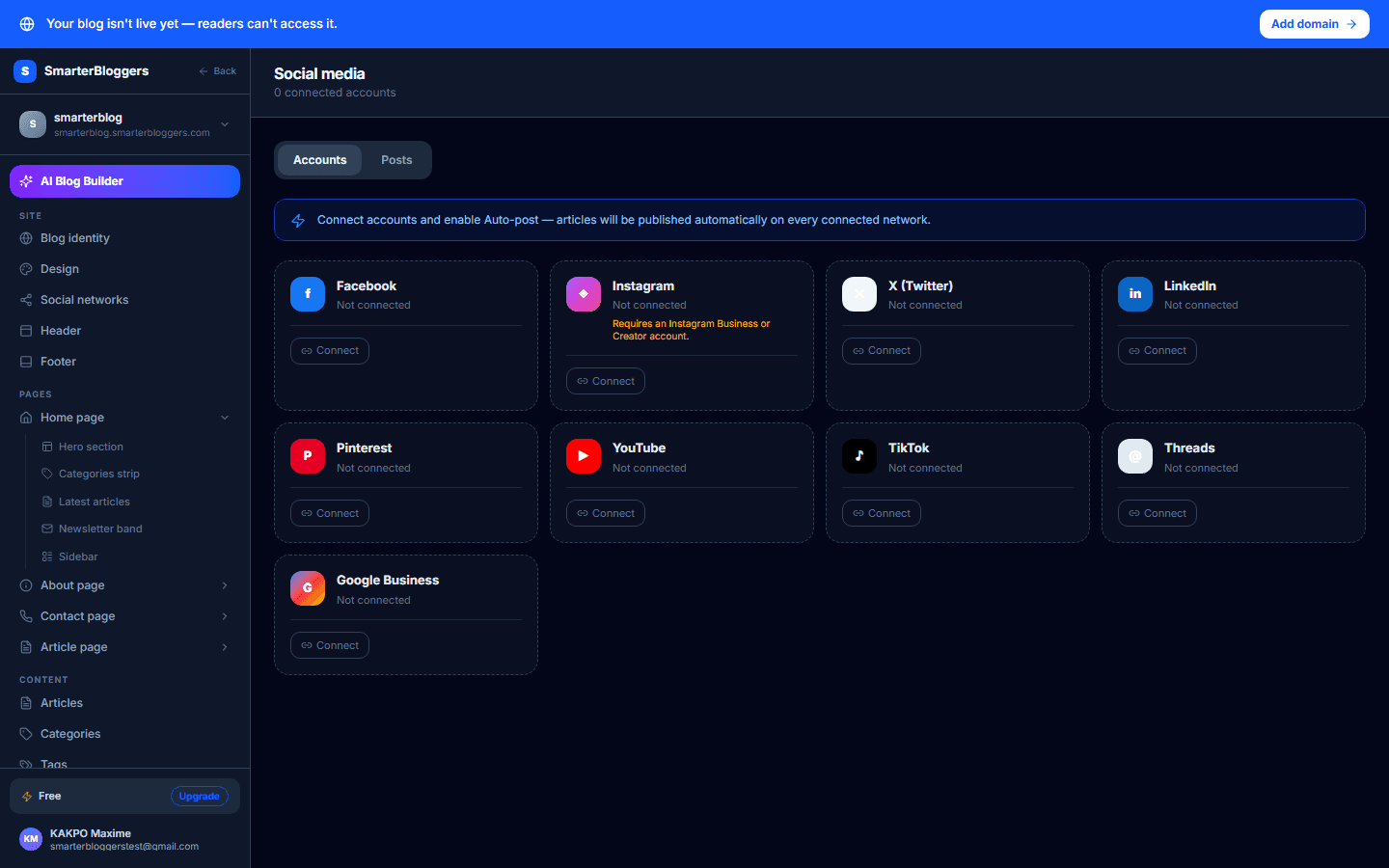Click the Threads logo icon
This screenshot has width=1389, height=868.
[x=1135, y=456]
